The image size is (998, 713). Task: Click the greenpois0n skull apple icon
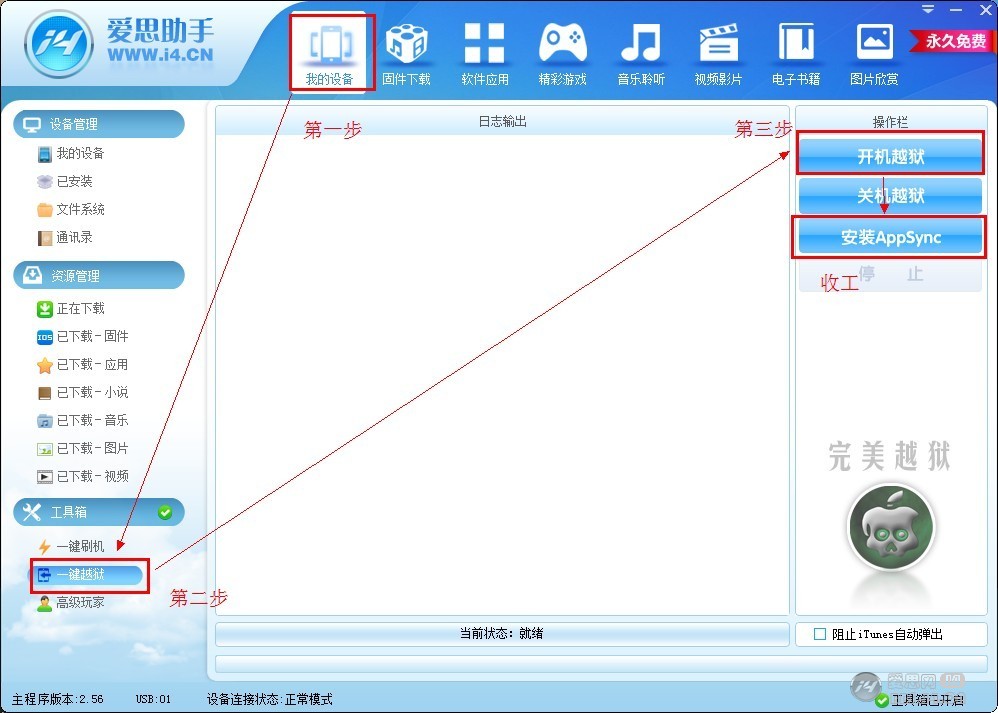[891, 527]
